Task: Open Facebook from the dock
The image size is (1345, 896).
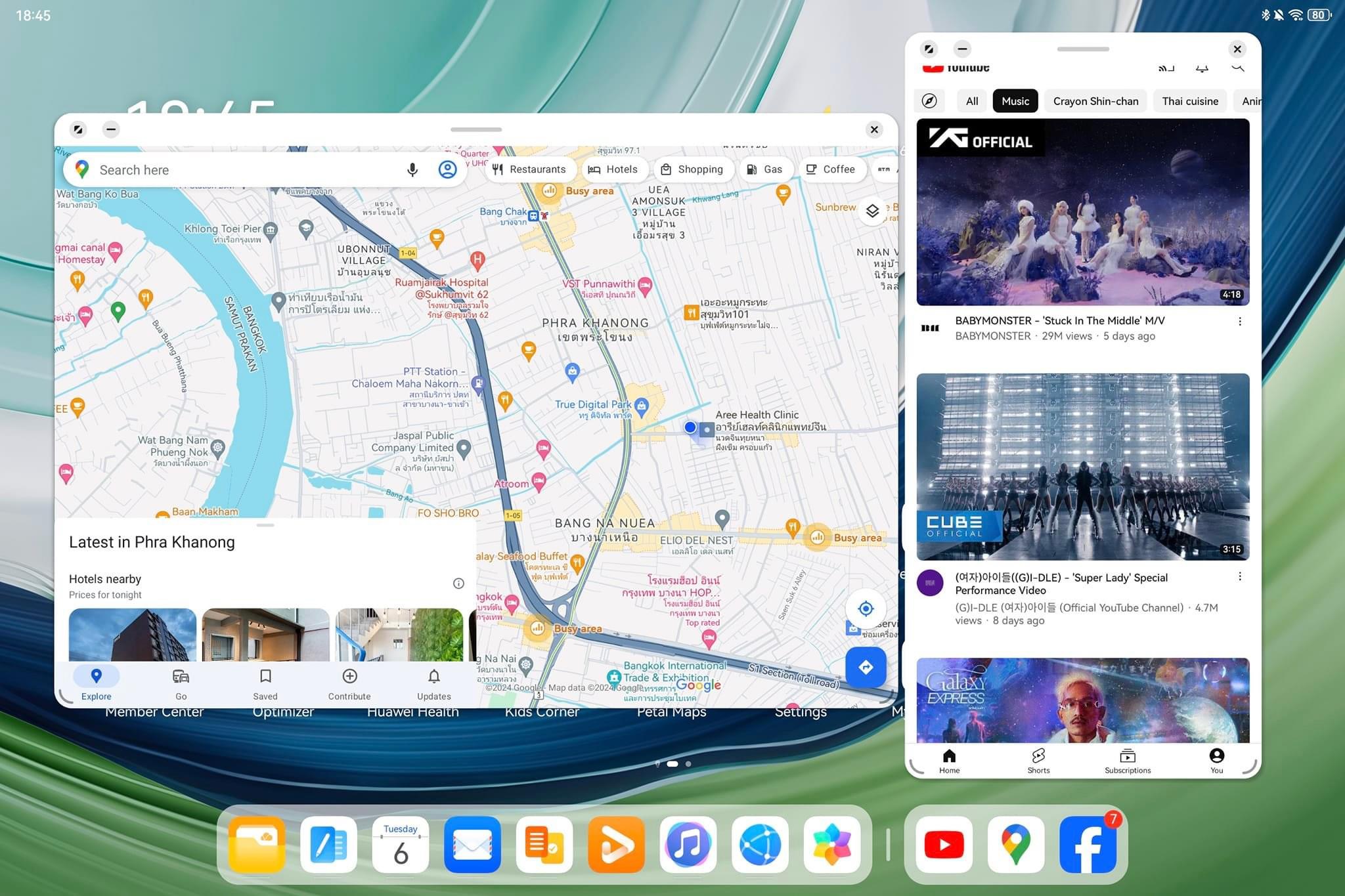Action: pyautogui.click(x=1088, y=845)
